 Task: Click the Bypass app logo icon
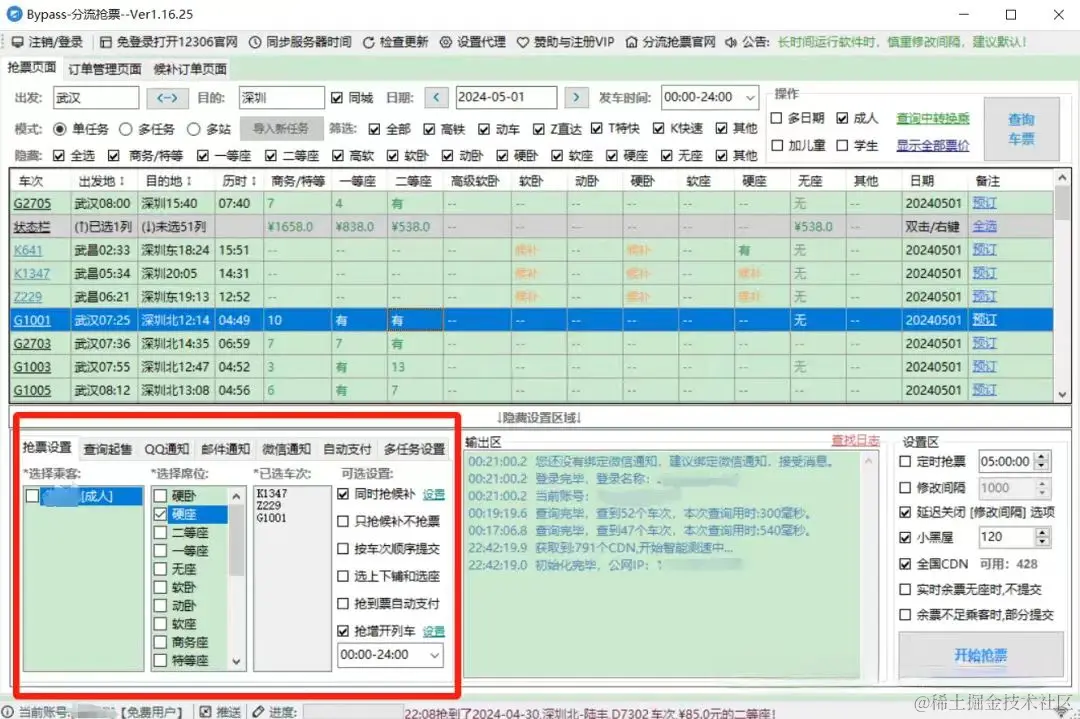coord(13,14)
